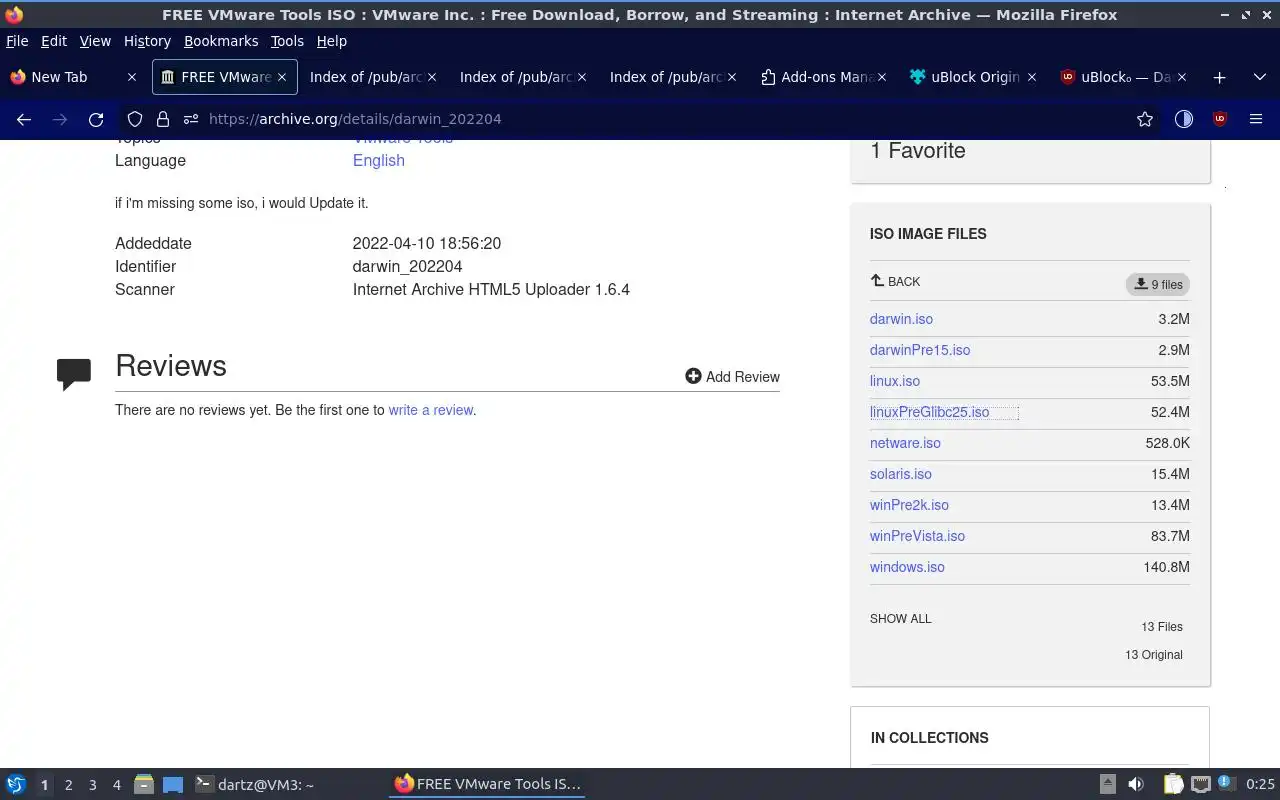
Task: Open Firefox hamburger application menu
Action: [x=1256, y=119]
